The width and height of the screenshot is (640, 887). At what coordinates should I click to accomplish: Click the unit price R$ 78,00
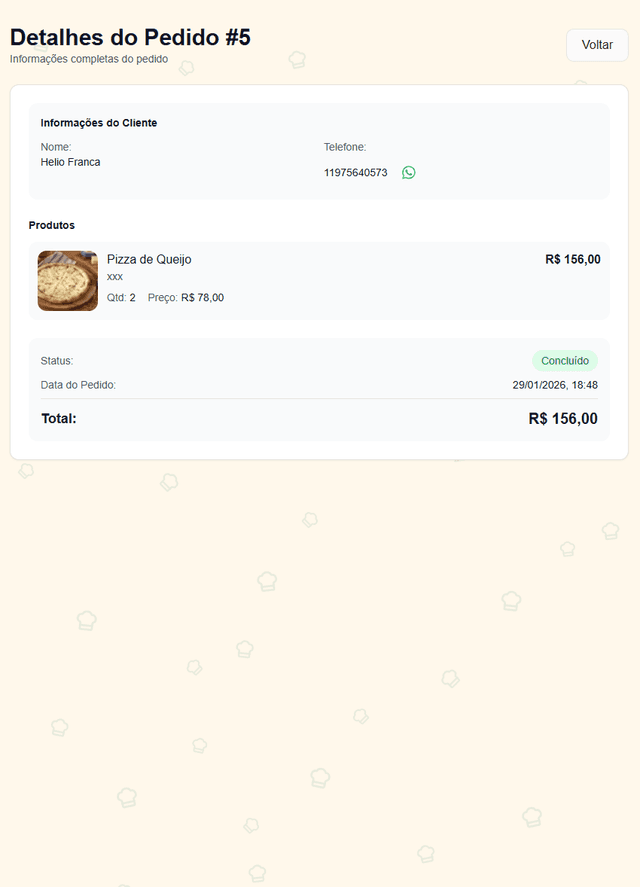(202, 298)
